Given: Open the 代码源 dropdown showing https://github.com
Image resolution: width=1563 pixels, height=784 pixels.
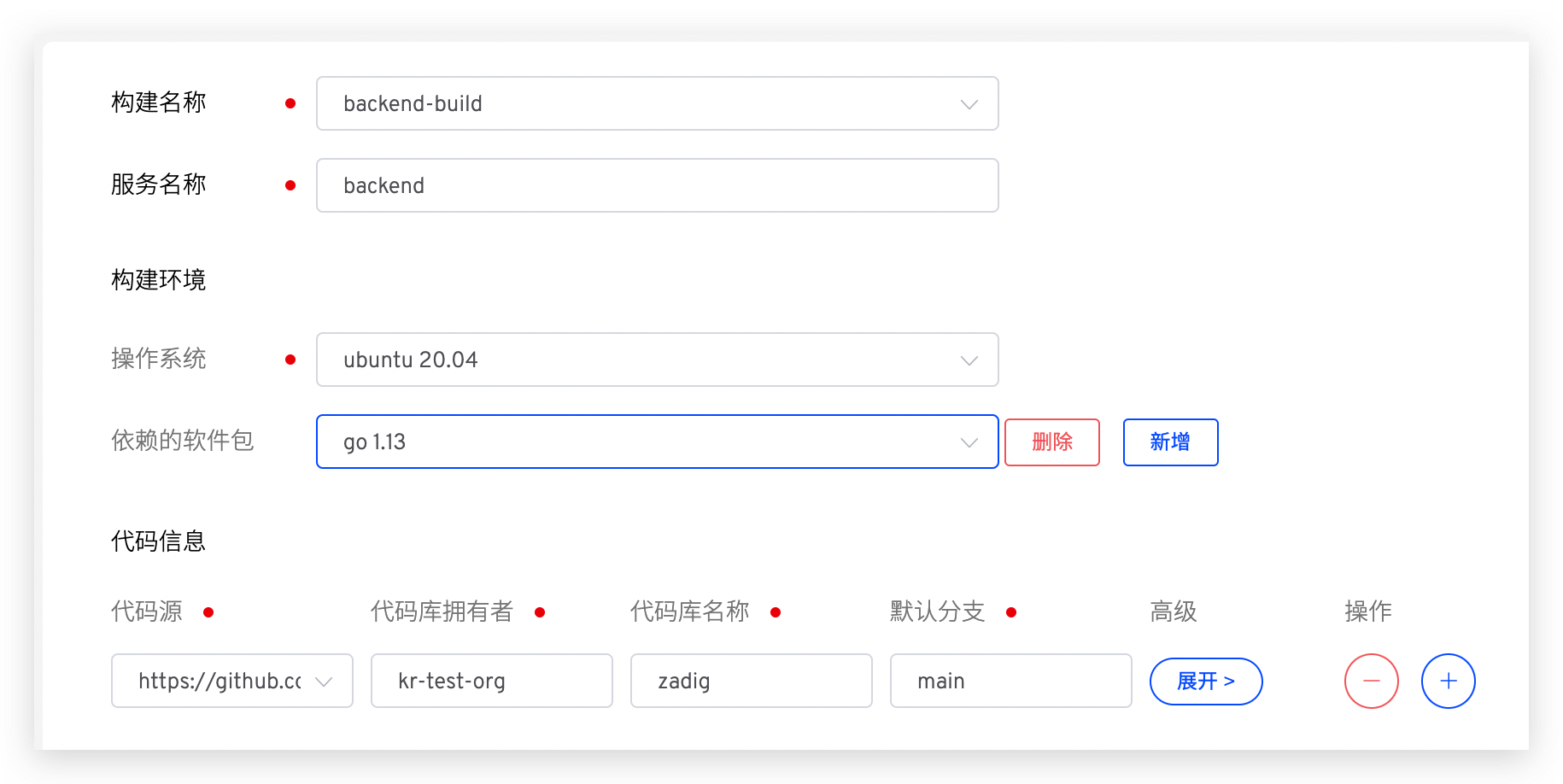Looking at the screenshot, I should [219, 681].
